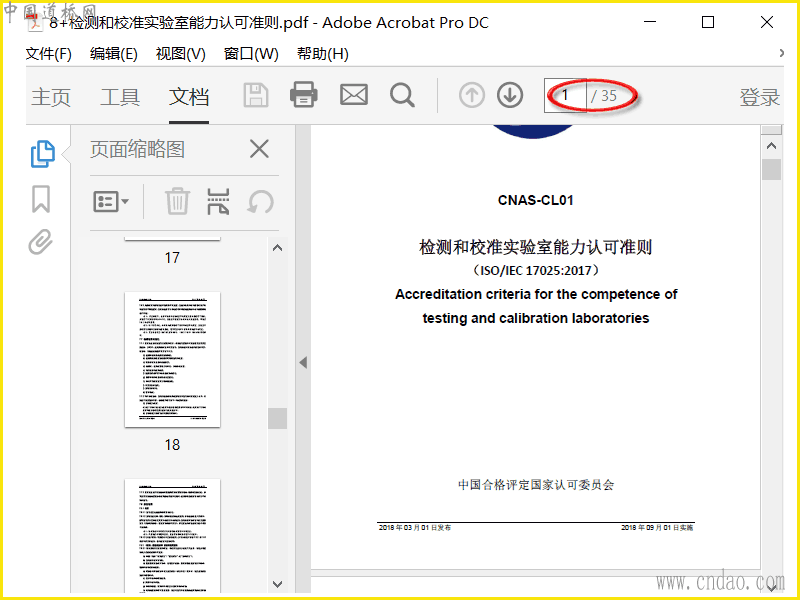Open the bookmarks sidebar icon
The width and height of the screenshot is (800, 600).
pyautogui.click(x=41, y=198)
